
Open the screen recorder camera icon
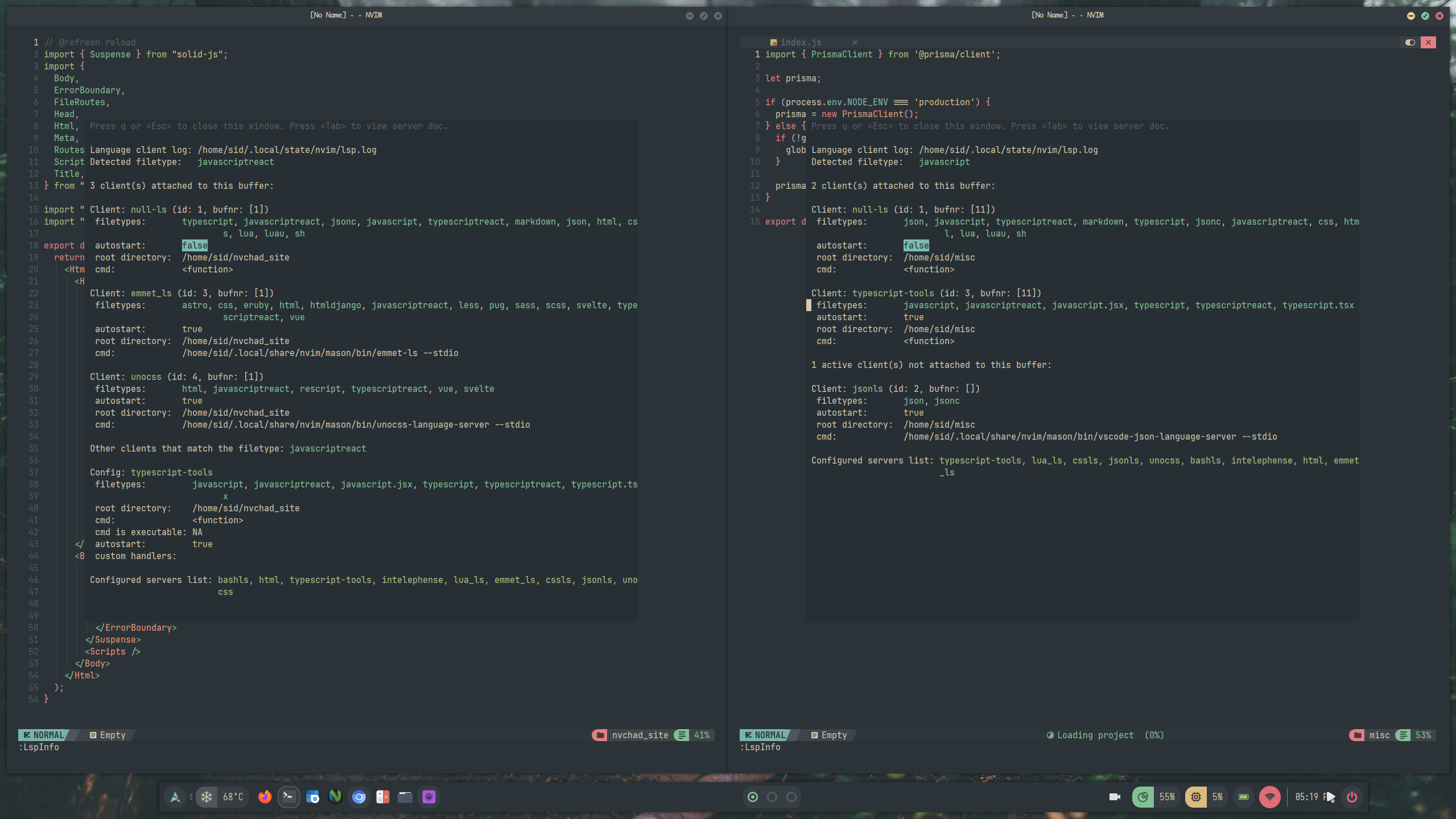[x=1115, y=797]
